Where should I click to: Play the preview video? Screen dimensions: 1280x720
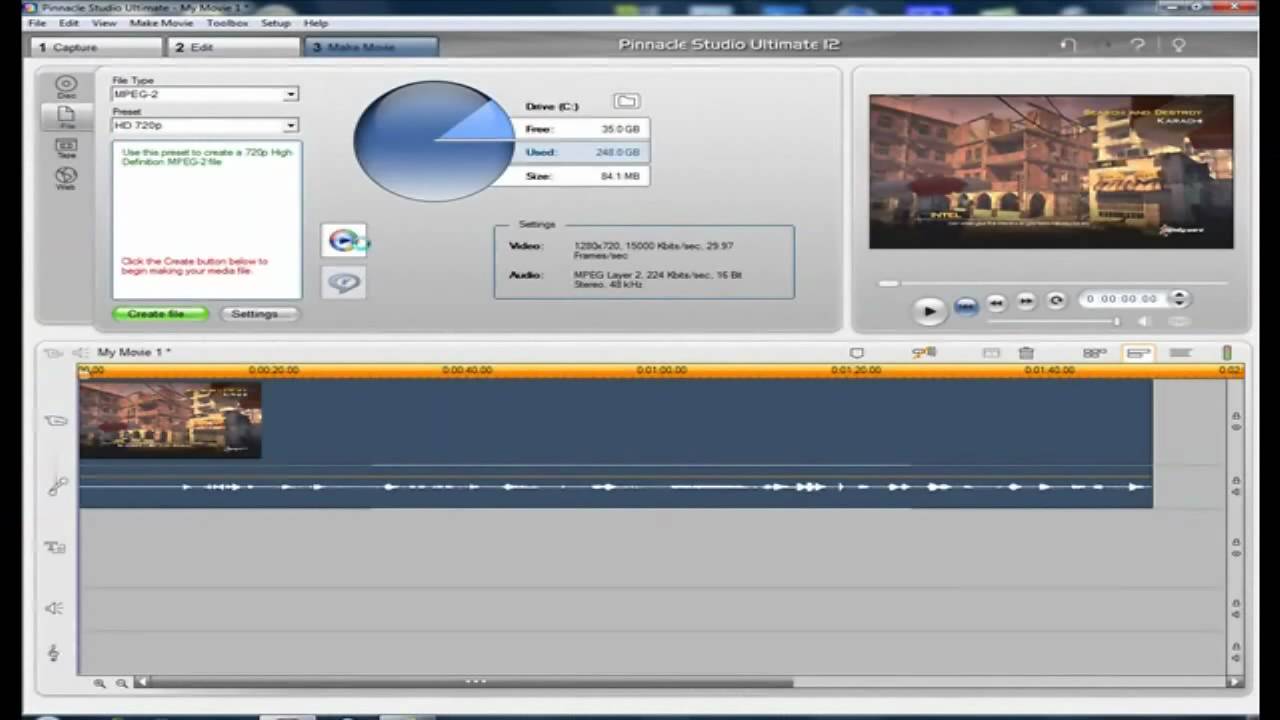[929, 311]
